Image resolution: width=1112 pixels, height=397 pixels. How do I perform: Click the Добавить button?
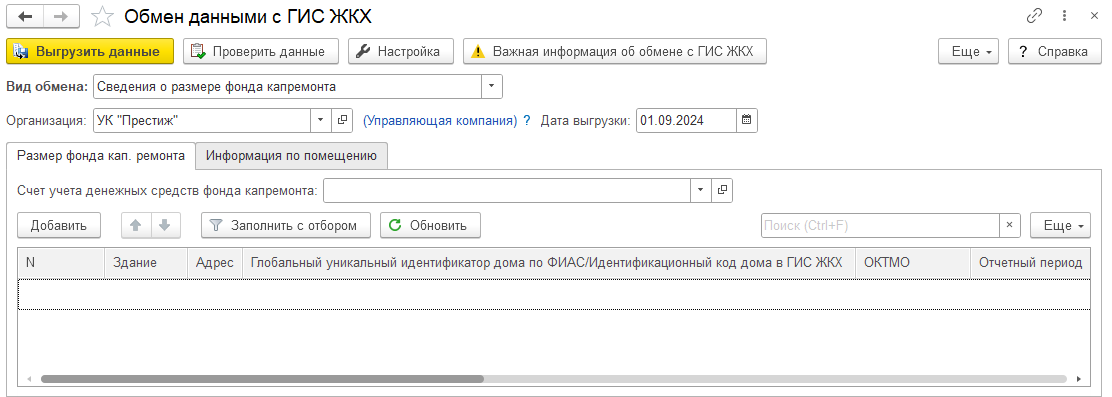click(x=59, y=225)
